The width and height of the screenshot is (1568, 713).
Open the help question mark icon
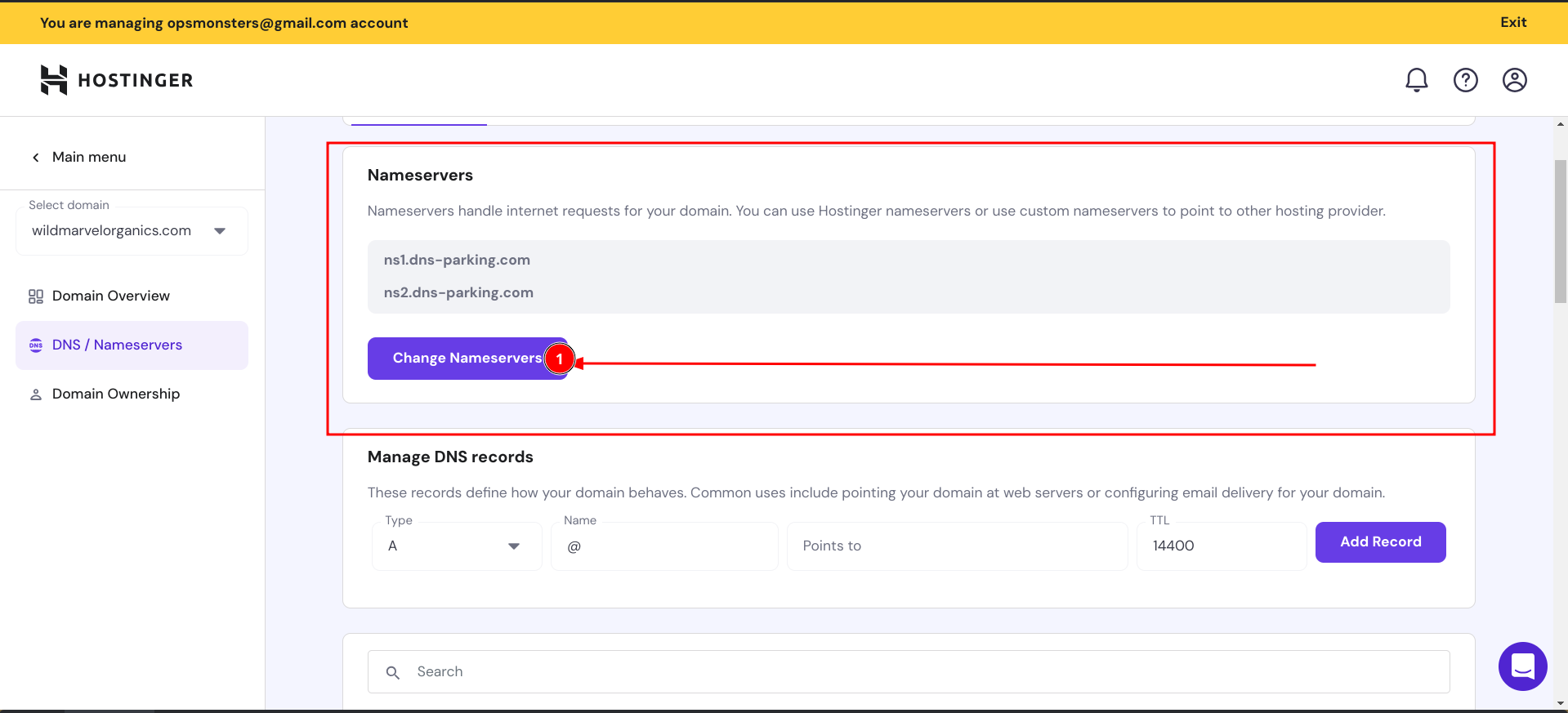click(x=1465, y=80)
